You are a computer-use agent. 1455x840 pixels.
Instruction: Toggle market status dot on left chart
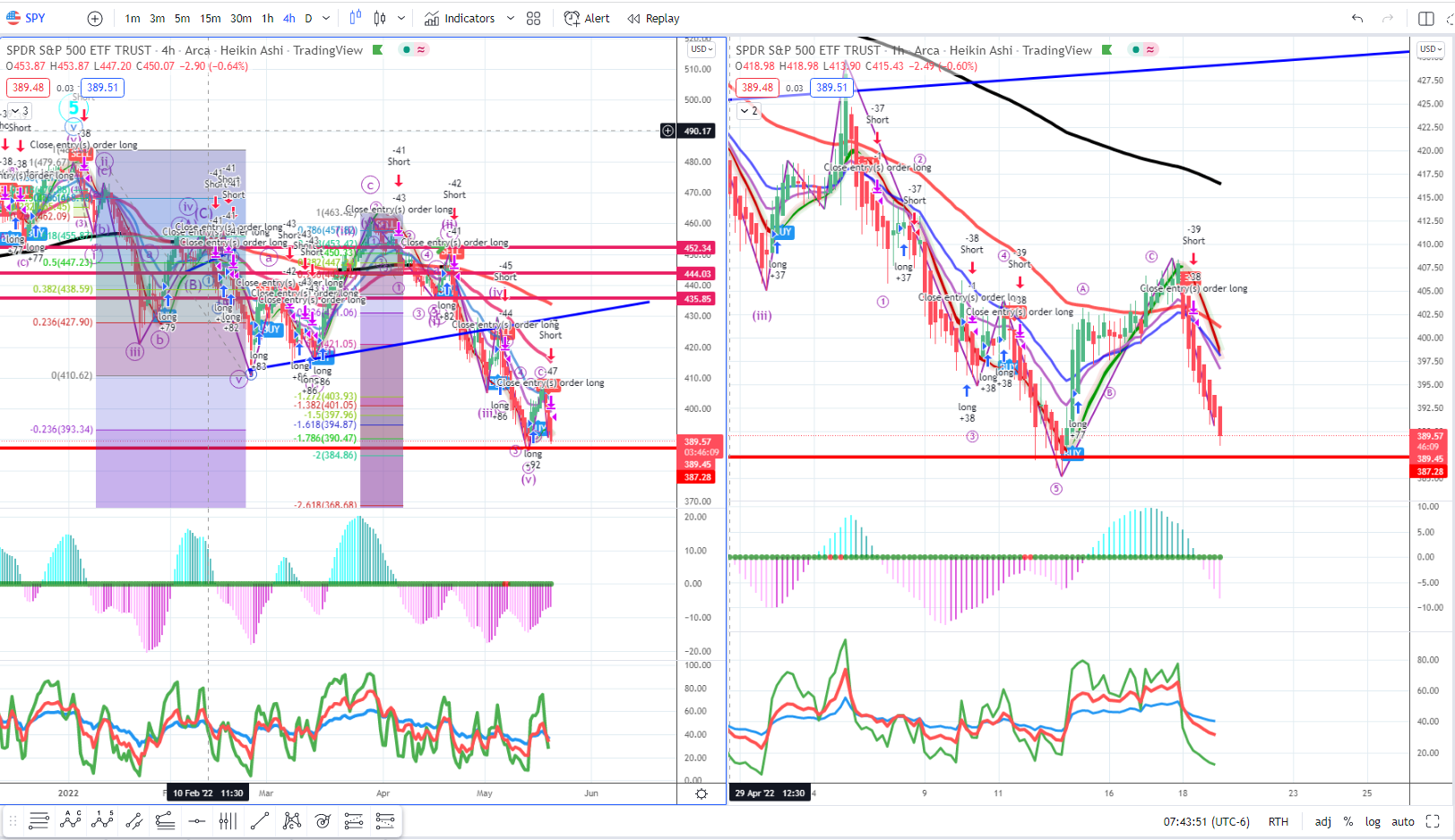(x=407, y=50)
